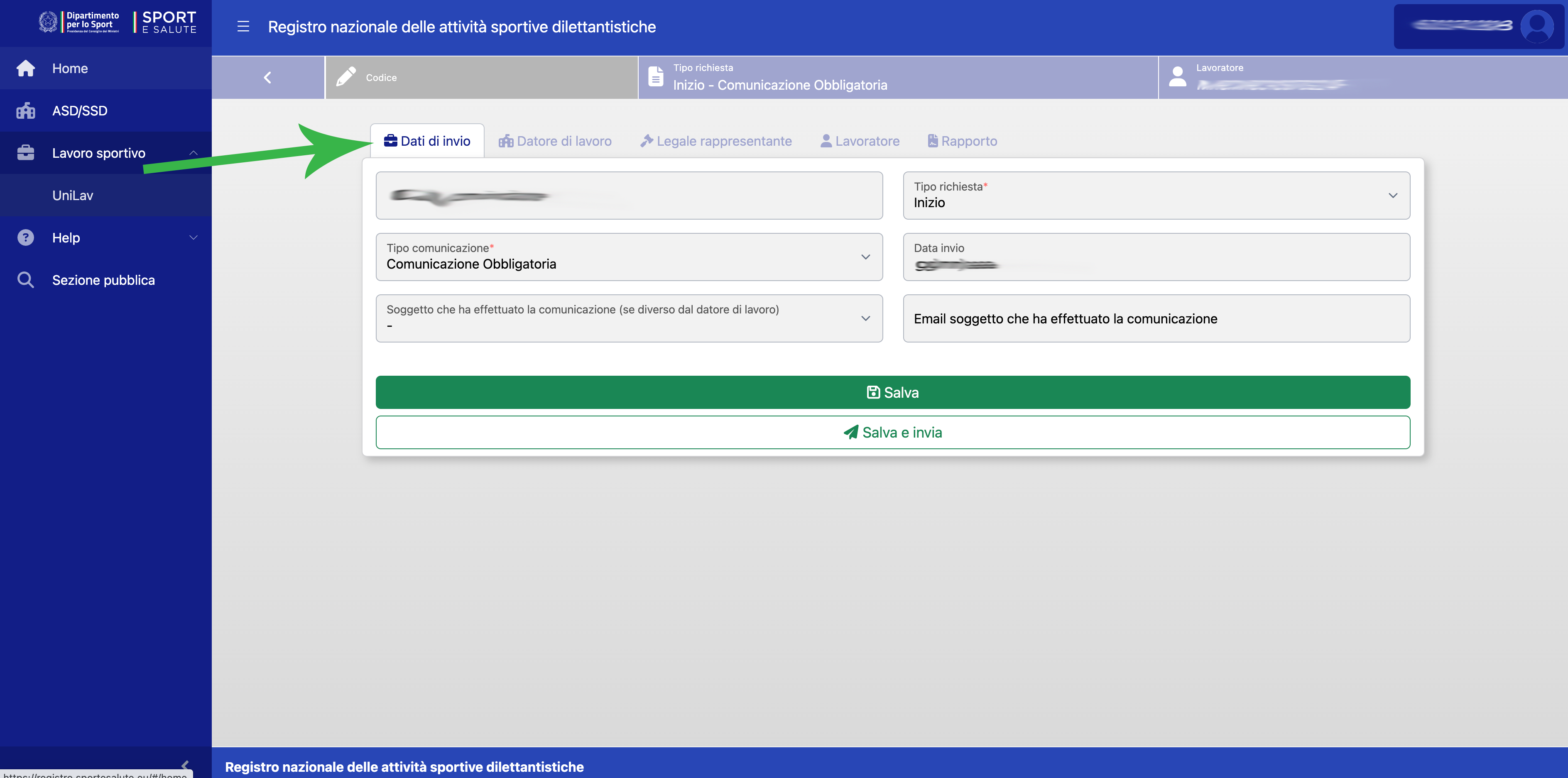Click the Sezione pubblica magnifier icon
The width and height of the screenshot is (1568, 778).
tap(26, 280)
